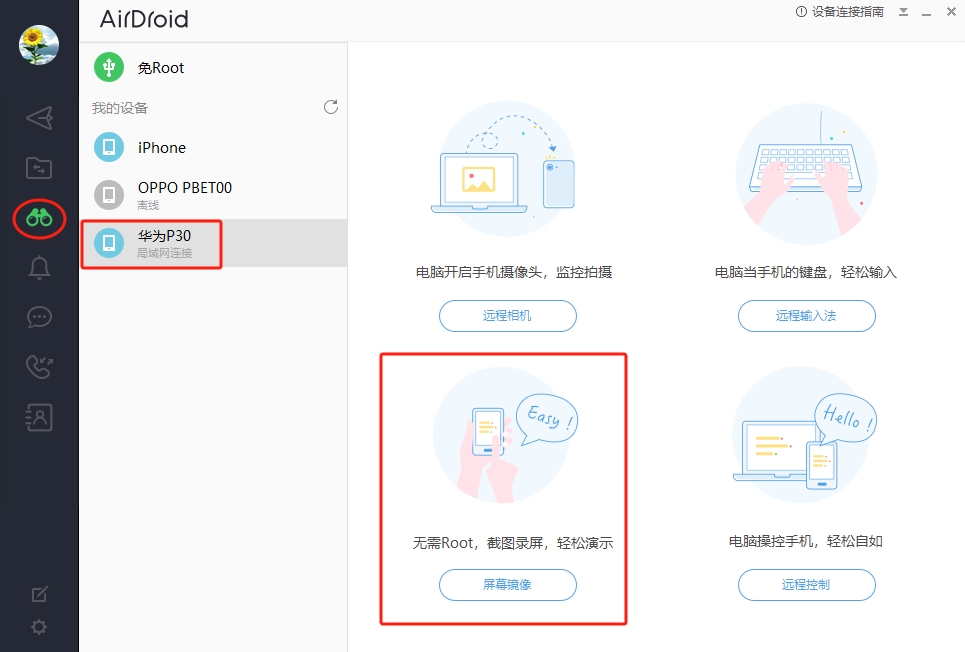The height and width of the screenshot is (652, 965).
Task: Open the folder files icon in sidebar
Action: 39,167
